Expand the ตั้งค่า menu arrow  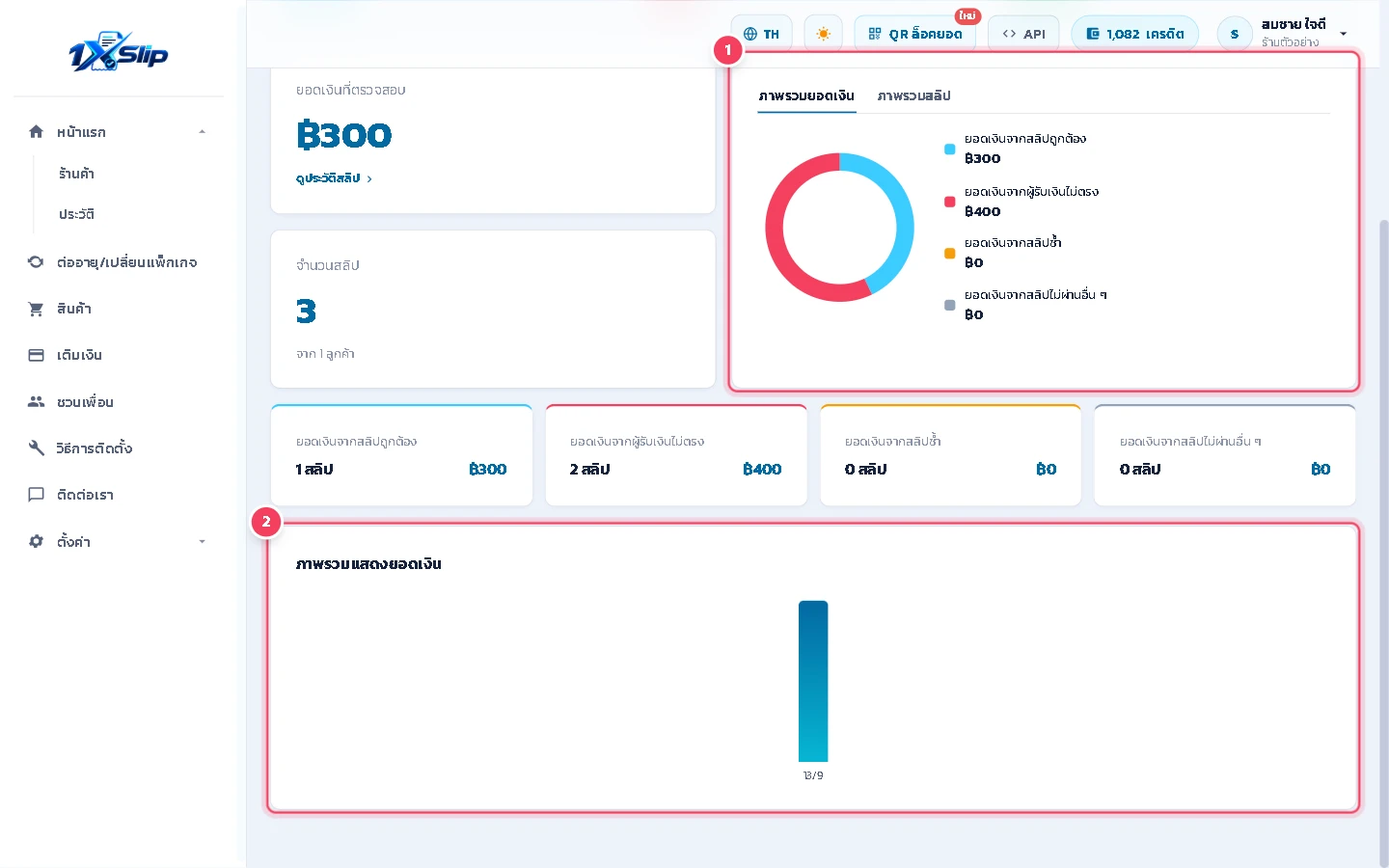(x=202, y=541)
